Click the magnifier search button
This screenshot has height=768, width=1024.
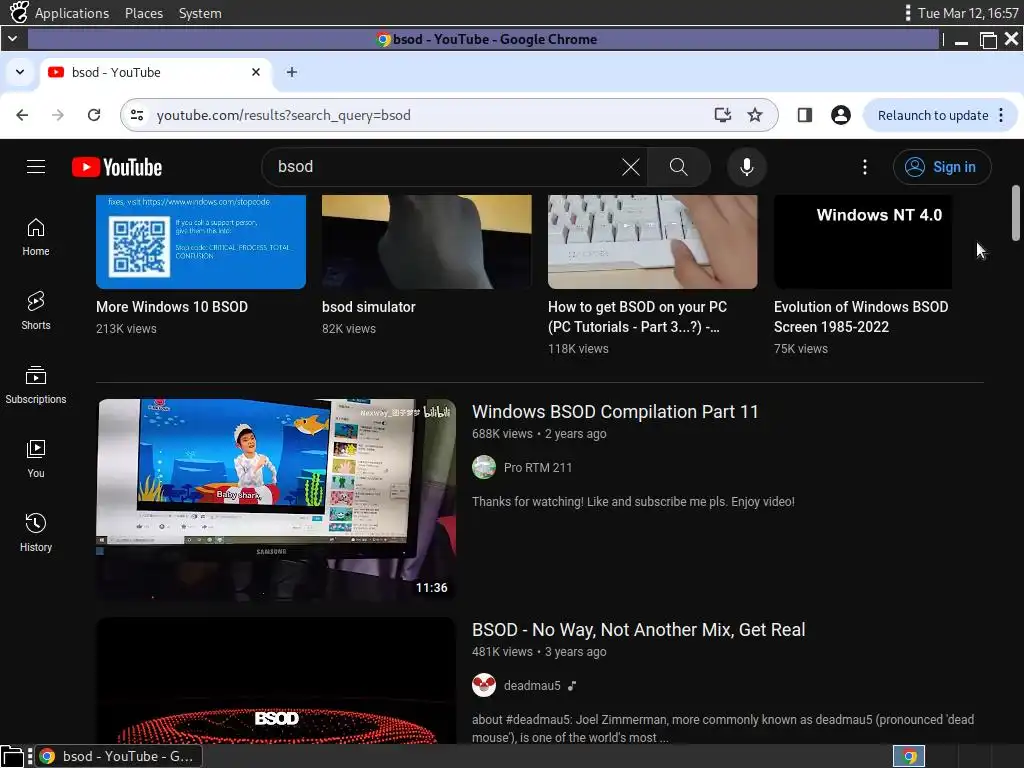click(679, 167)
